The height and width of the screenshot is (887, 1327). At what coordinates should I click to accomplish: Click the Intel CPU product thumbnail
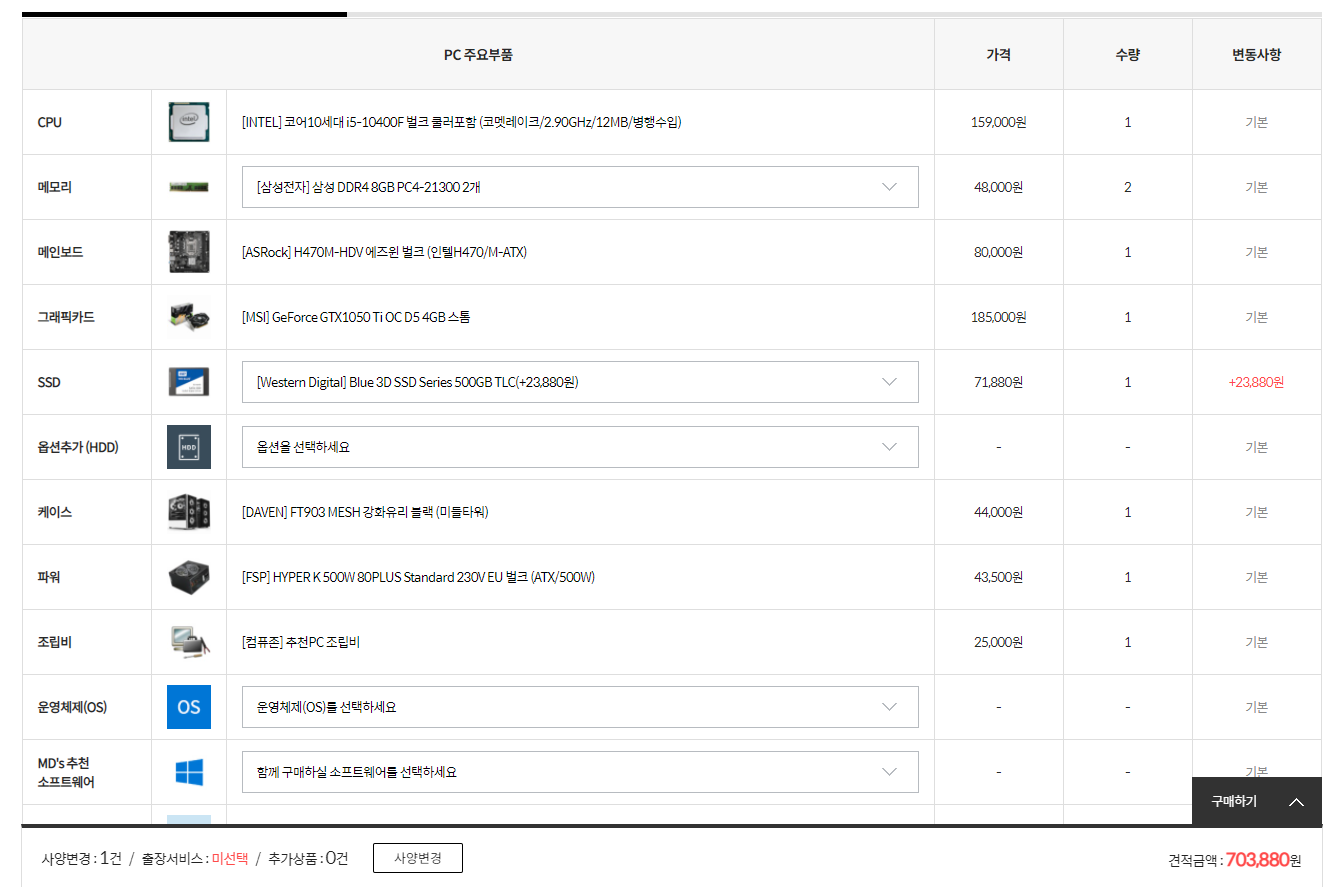pyautogui.click(x=189, y=122)
